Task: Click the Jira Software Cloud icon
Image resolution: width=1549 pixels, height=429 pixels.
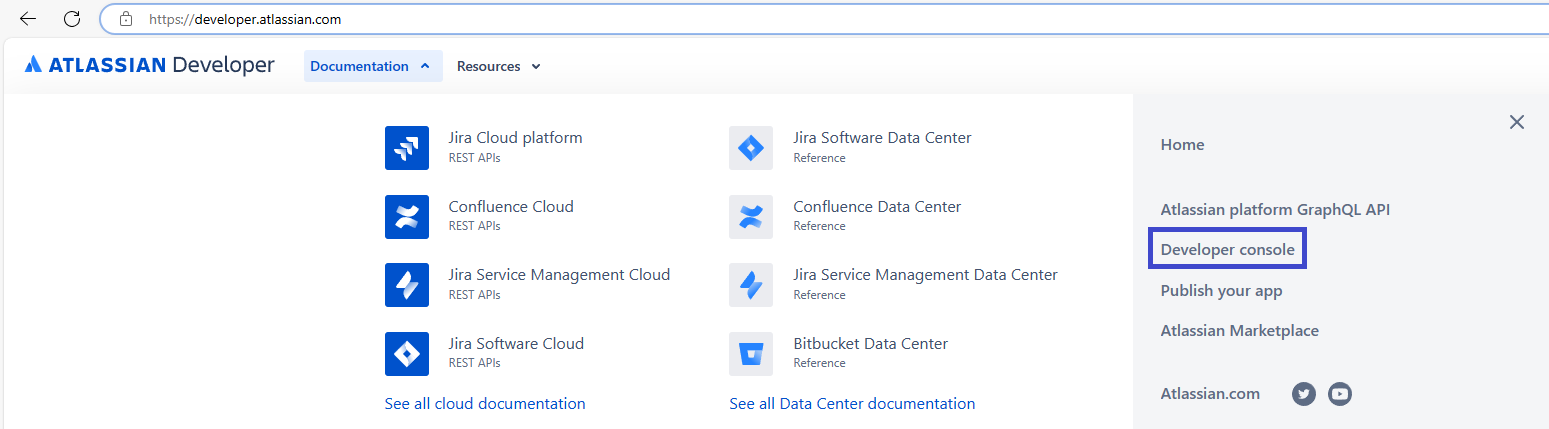Action: click(x=406, y=354)
